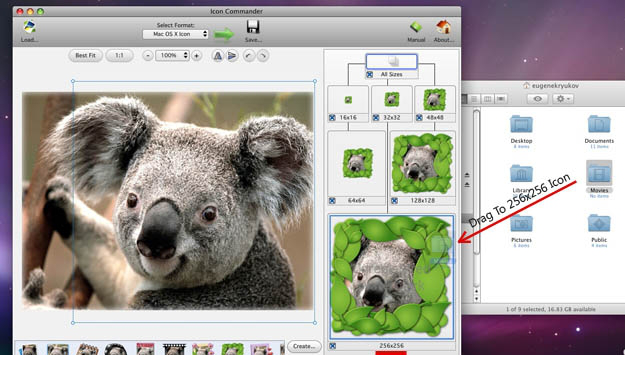
Task: Switch Finder to Cover Flow view
Action: coord(501,98)
